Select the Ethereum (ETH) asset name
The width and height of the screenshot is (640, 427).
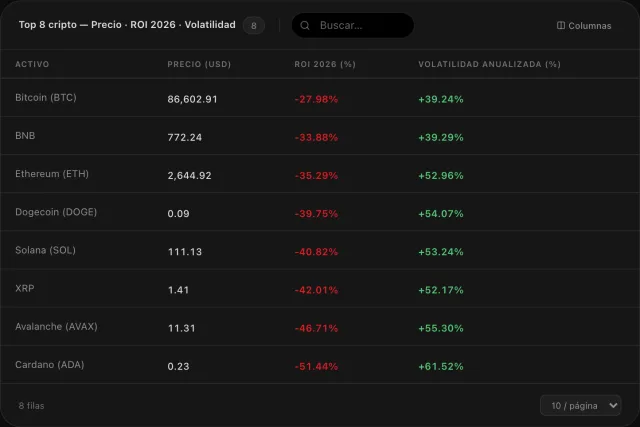[52, 174]
